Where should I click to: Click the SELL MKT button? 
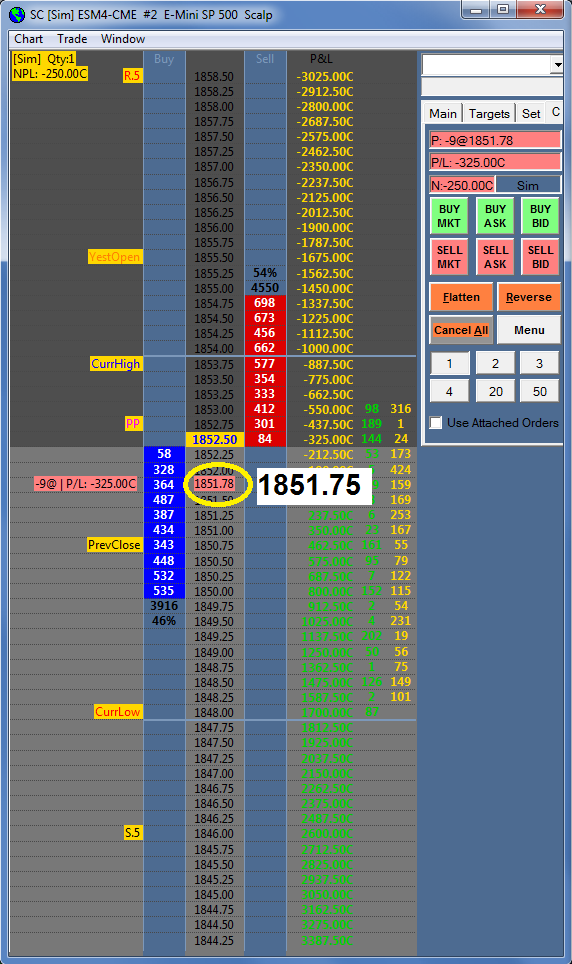[449, 257]
